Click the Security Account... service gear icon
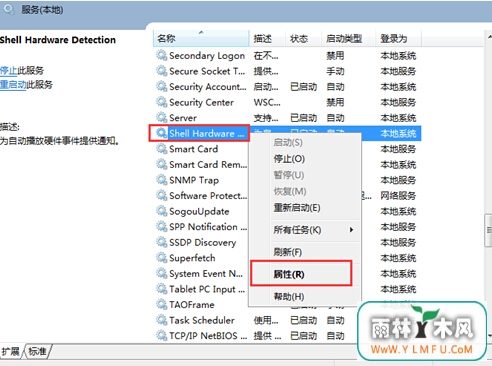This screenshot has width=492, height=366. pyautogui.click(x=162, y=86)
